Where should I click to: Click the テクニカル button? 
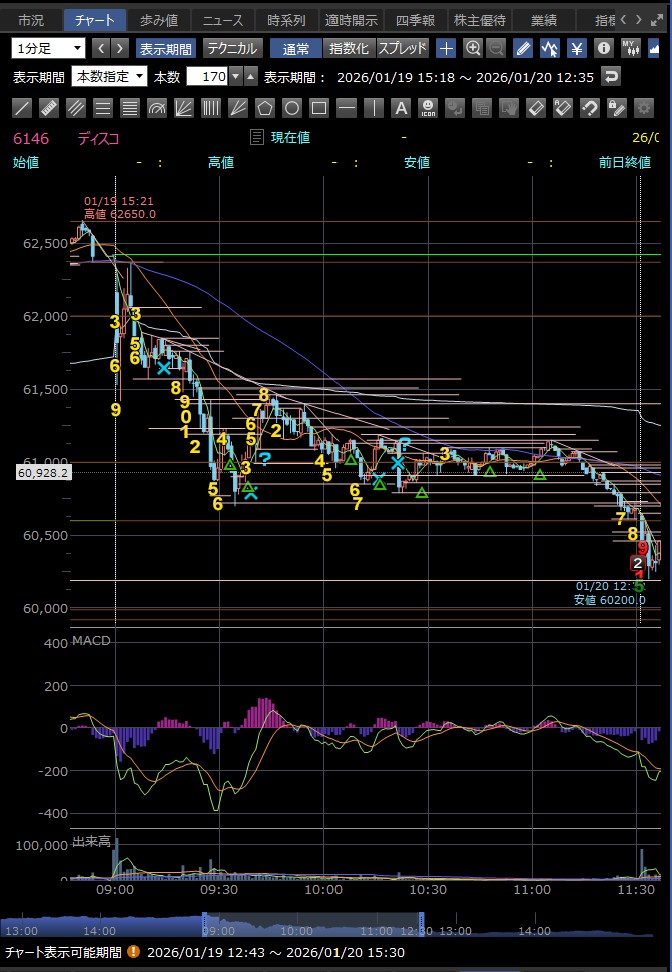click(233, 48)
